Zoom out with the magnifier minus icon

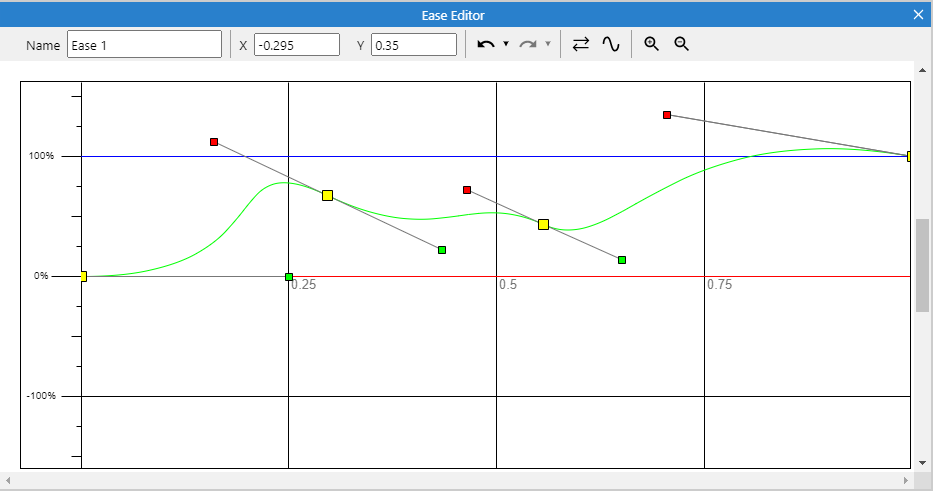682,44
